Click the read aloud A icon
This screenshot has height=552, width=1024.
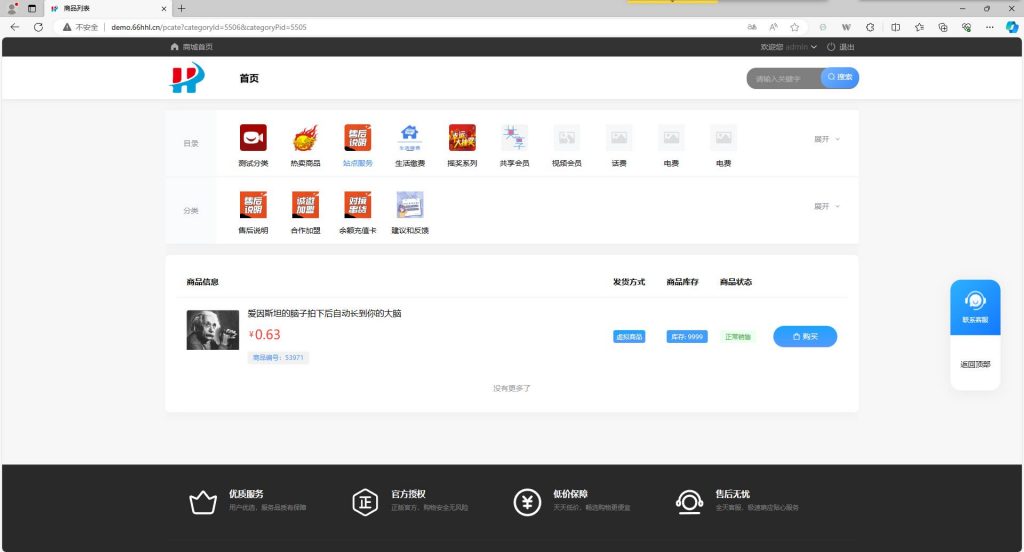pyautogui.click(x=773, y=27)
